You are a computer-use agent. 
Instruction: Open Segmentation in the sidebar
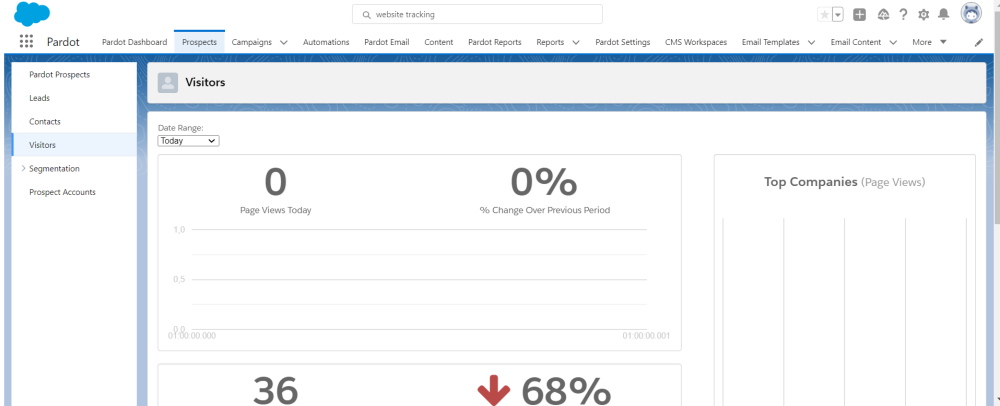pos(54,168)
